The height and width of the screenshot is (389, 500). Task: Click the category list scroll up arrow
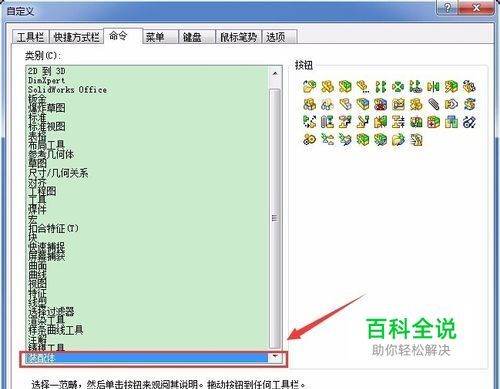[275, 73]
